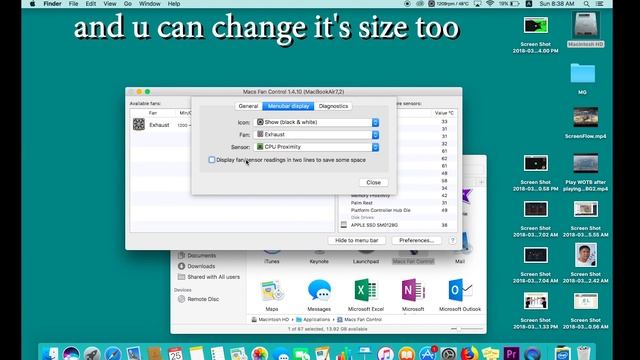Open the Sensor dropdown set to CPU Proximity
Image resolution: width=640 pixels, height=360 pixels.
point(316,147)
